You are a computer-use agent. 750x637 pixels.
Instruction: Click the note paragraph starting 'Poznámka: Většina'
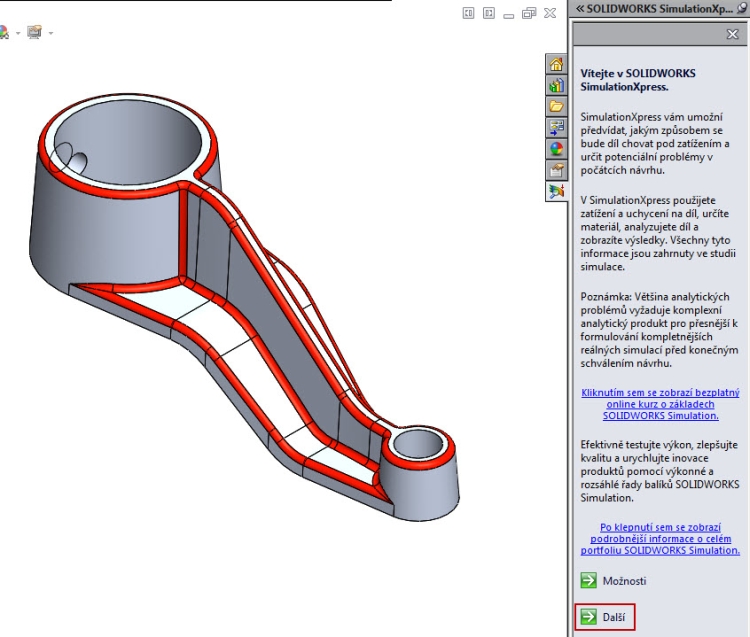pos(659,330)
